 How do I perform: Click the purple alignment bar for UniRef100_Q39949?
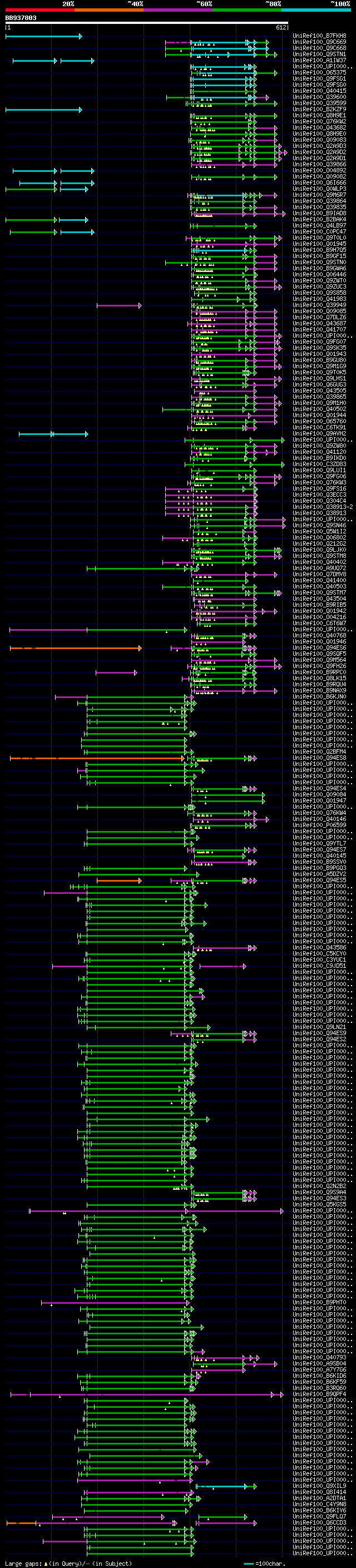click(x=118, y=305)
